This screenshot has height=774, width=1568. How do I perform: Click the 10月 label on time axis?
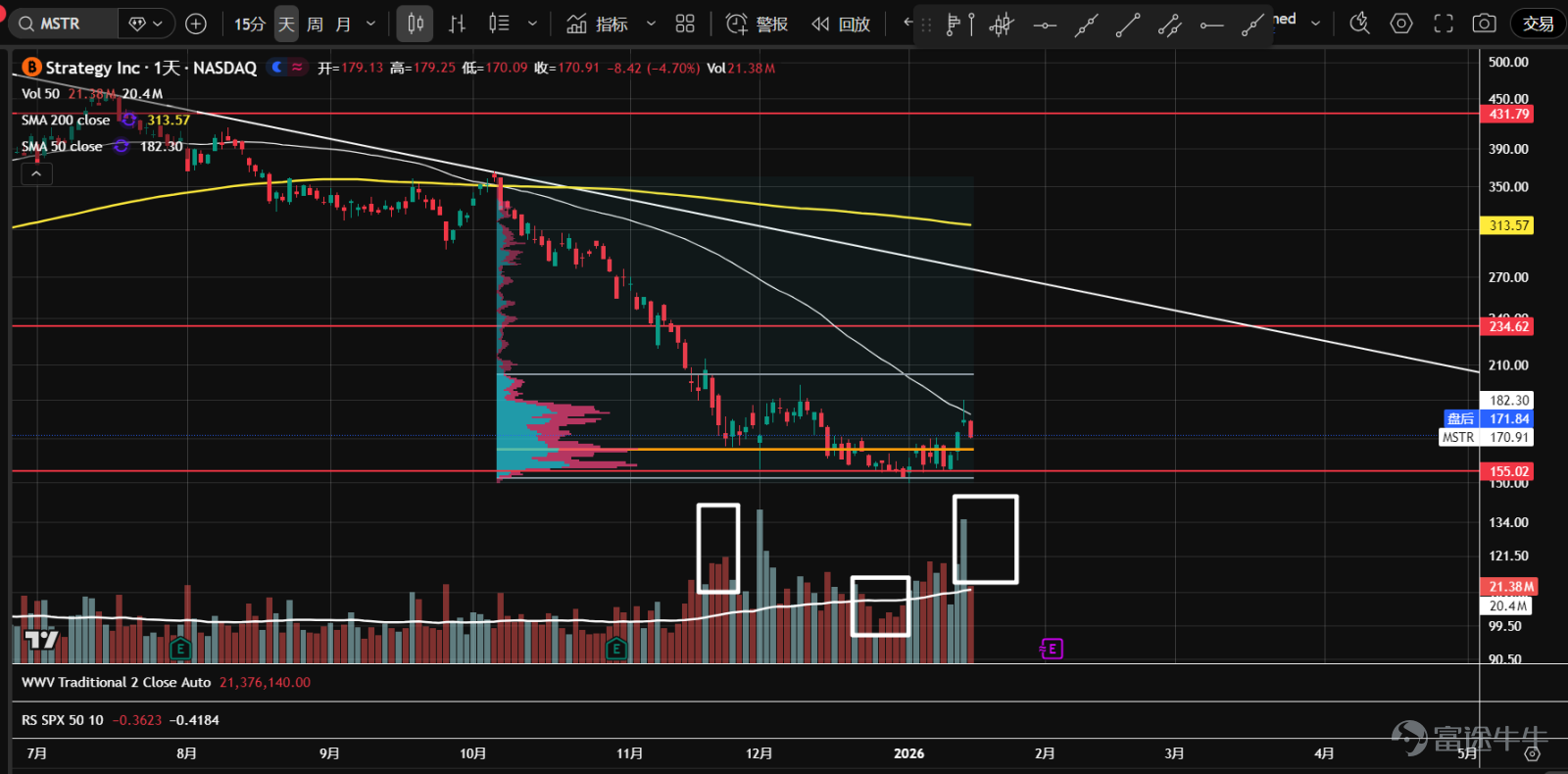[x=472, y=753]
